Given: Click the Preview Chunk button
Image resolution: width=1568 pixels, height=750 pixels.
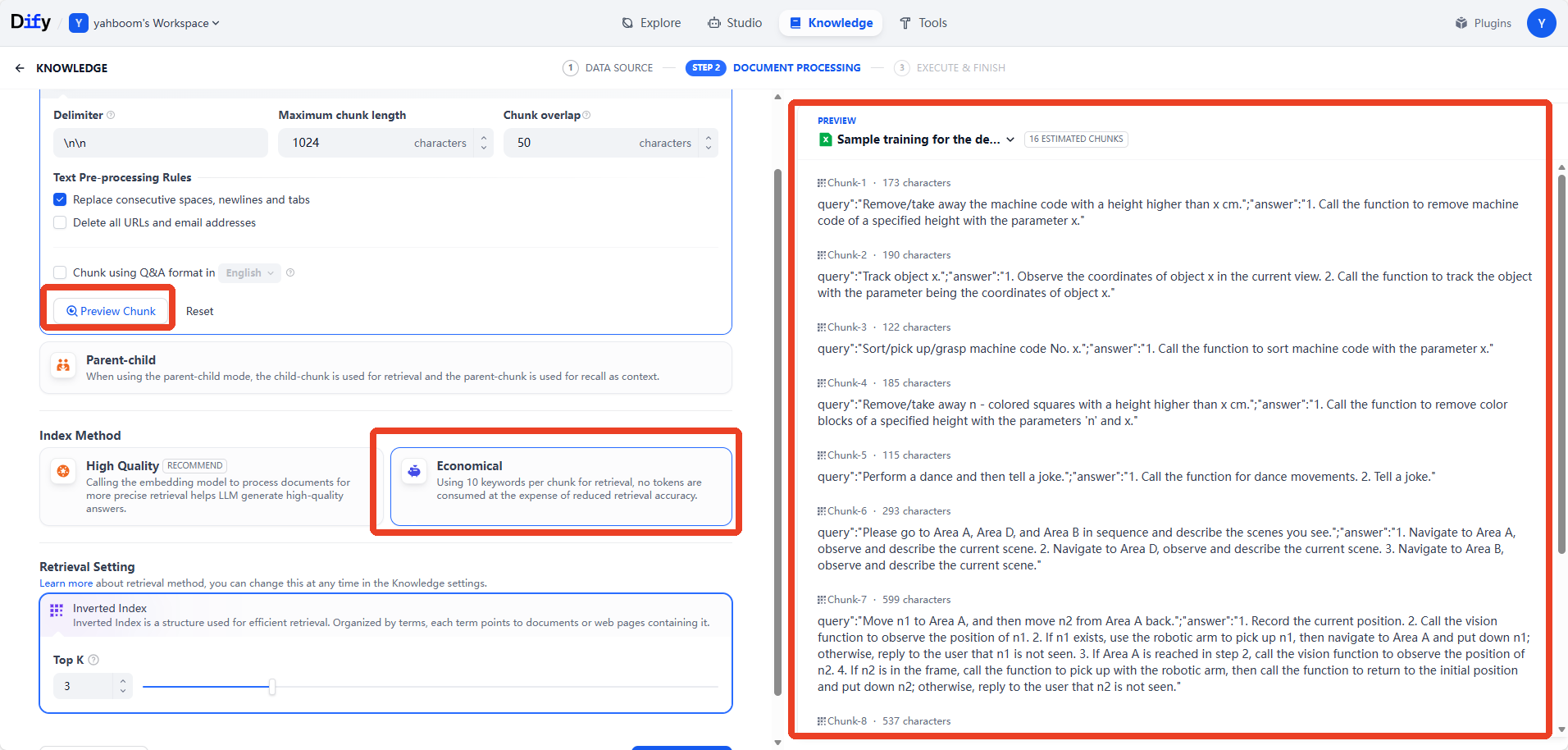Looking at the screenshot, I should pyautogui.click(x=111, y=311).
